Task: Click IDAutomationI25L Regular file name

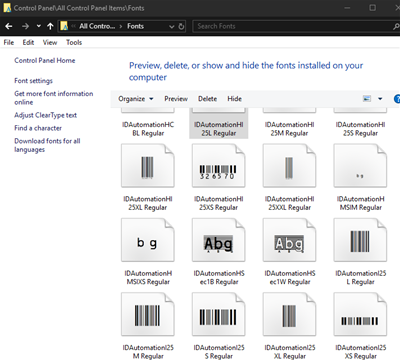Action: (x=361, y=277)
